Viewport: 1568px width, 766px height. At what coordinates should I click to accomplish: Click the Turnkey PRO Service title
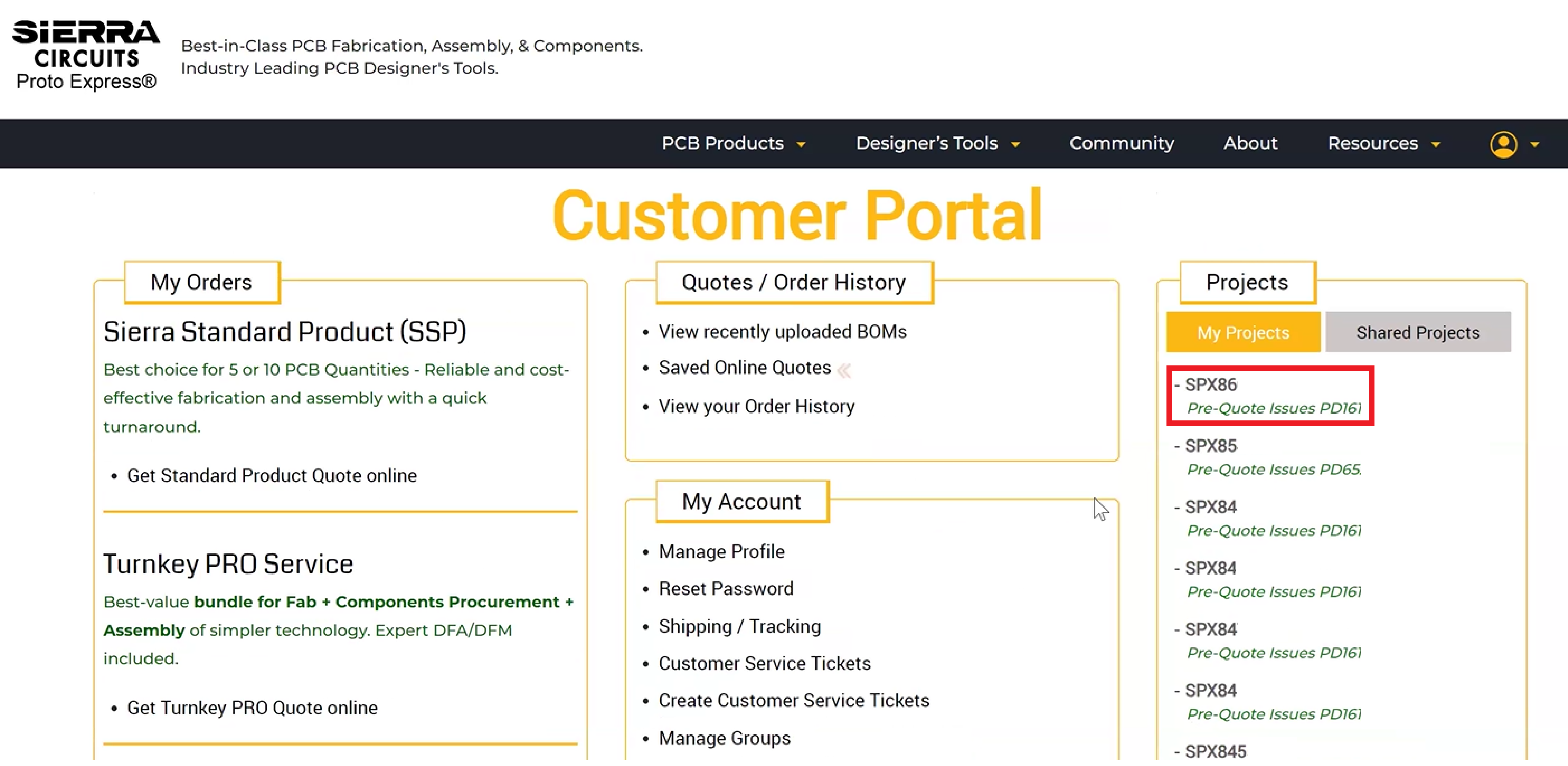[228, 565]
